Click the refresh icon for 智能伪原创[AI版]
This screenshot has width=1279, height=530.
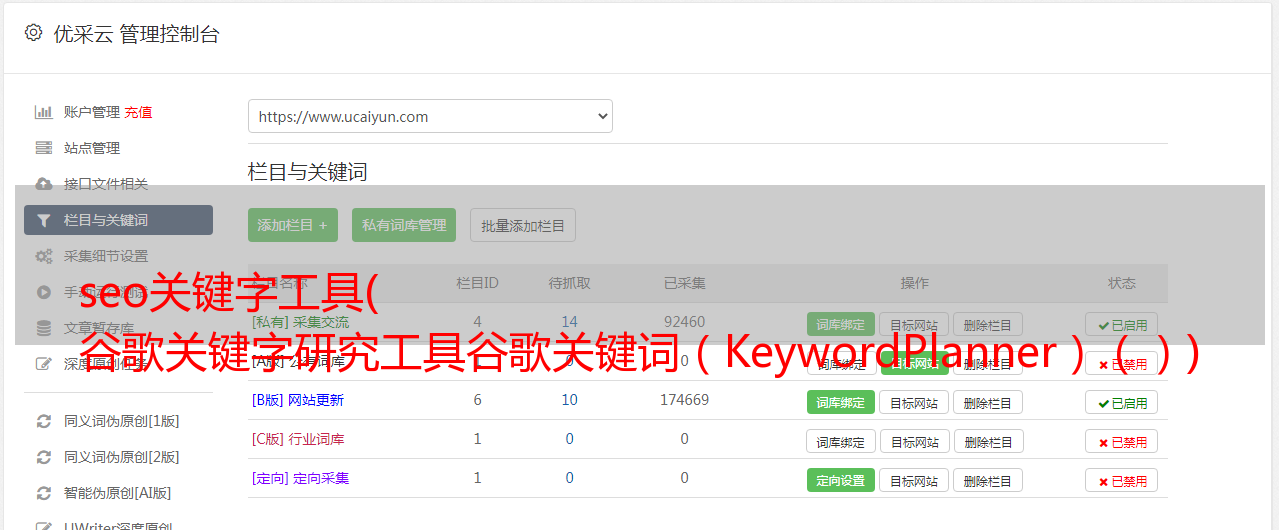click(x=43, y=493)
